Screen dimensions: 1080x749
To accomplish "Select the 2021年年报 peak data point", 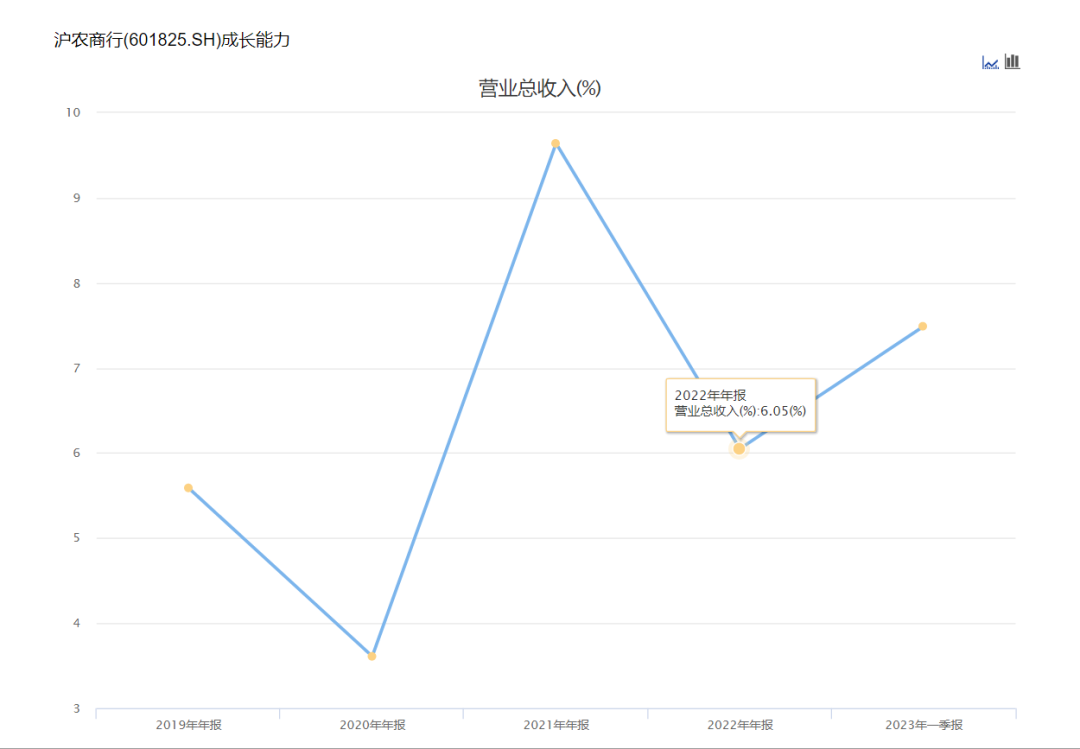I will [x=555, y=143].
